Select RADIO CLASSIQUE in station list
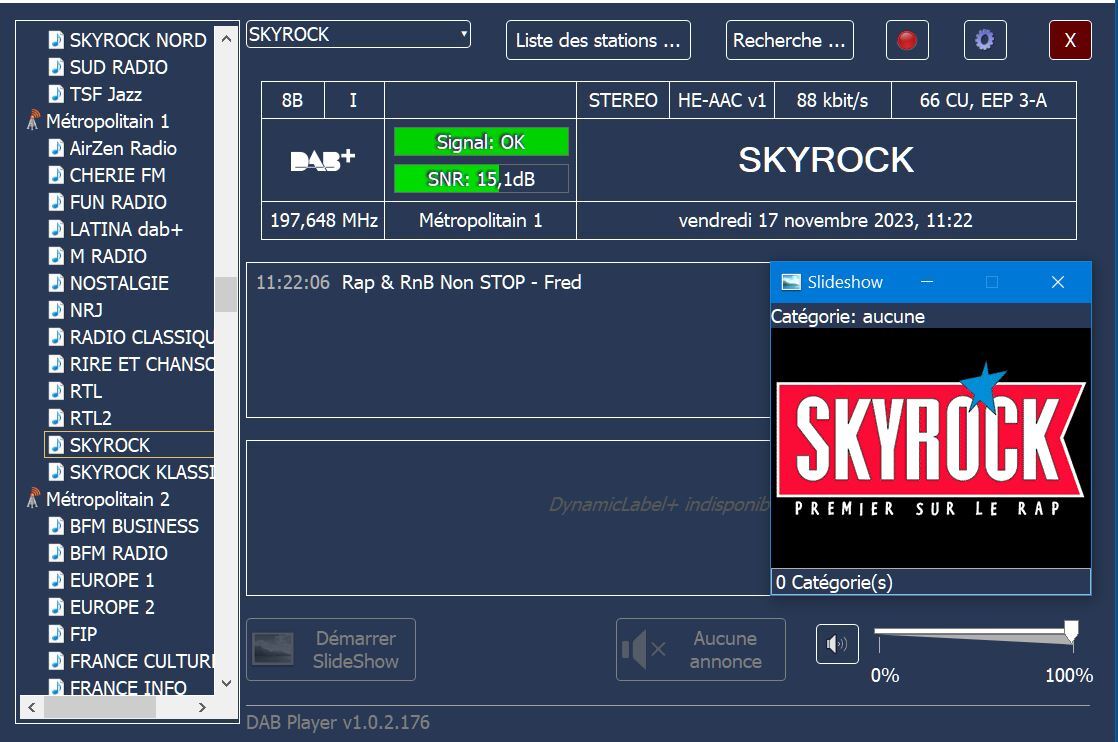Viewport: 1118px width, 742px height. pyautogui.click(x=141, y=336)
